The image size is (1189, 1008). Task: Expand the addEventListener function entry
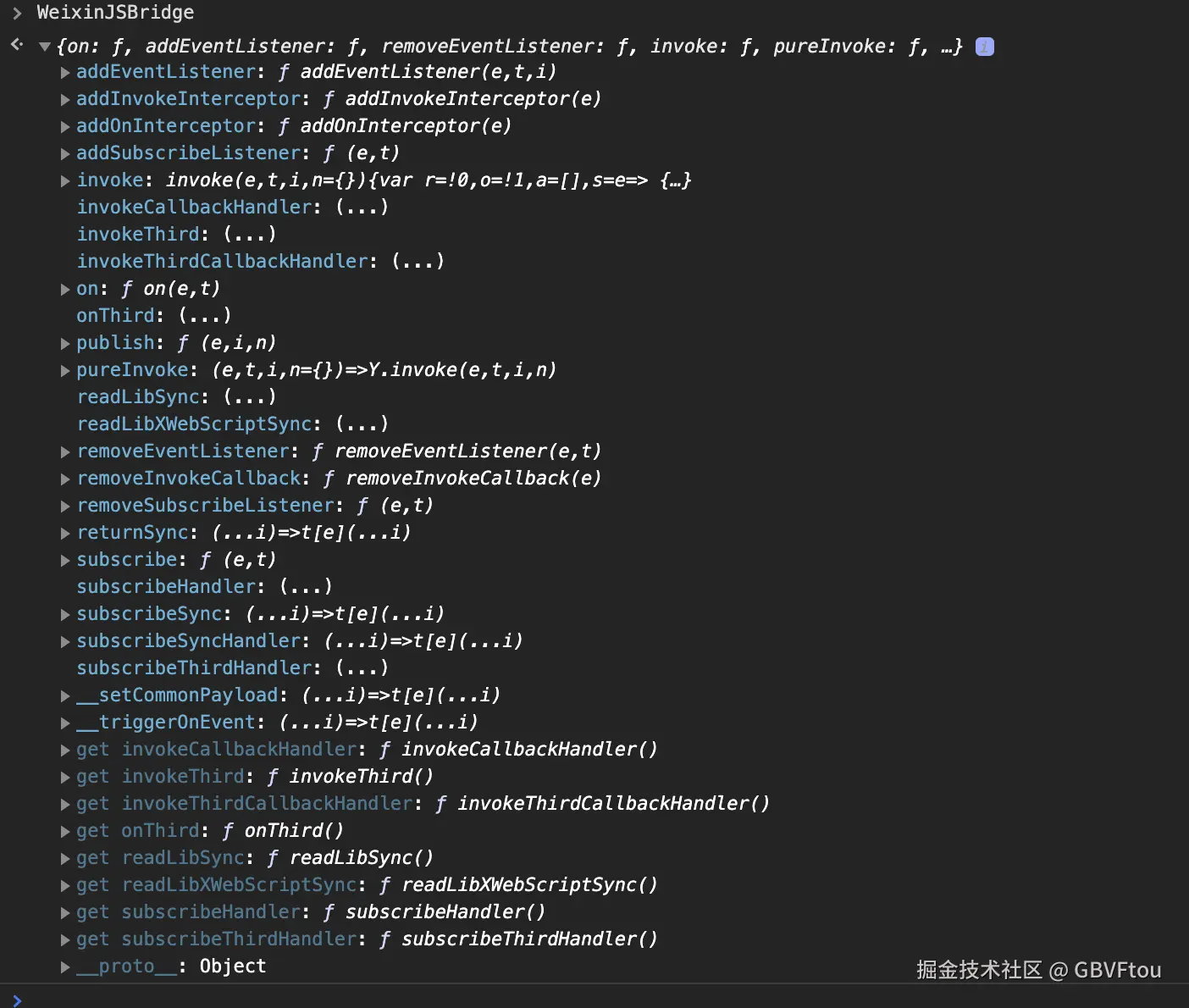(x=65, y=73)
